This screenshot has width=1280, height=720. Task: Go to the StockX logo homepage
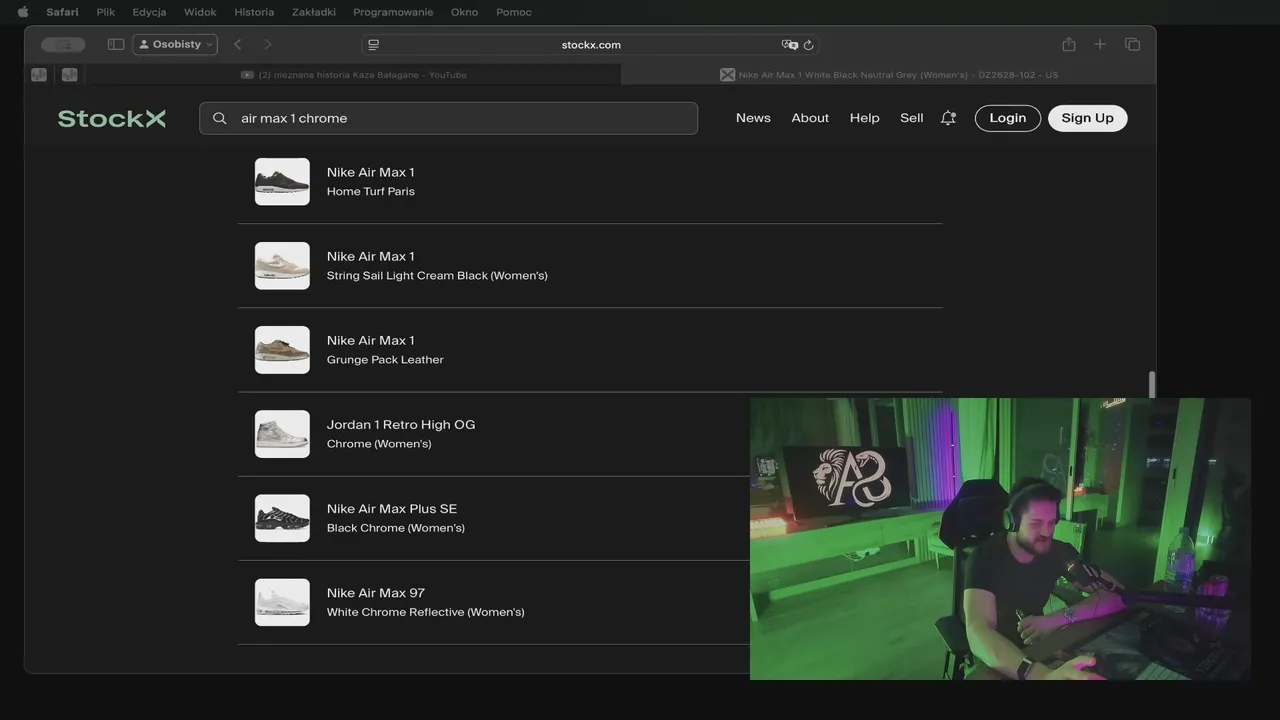112,118
